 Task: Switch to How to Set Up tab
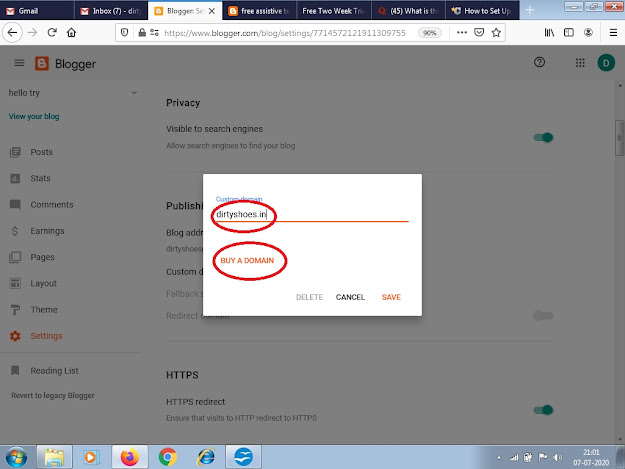pyautogui.click(x=482, y=11)
